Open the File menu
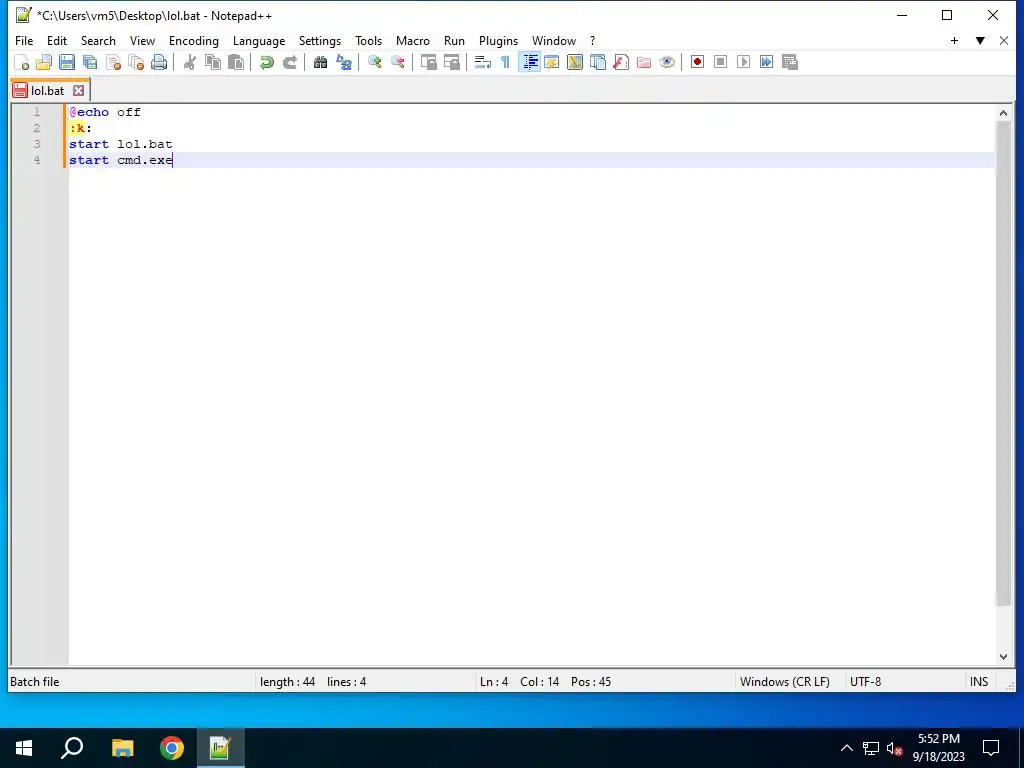This screenshot has width=1024, height=768. click(24, 40)
